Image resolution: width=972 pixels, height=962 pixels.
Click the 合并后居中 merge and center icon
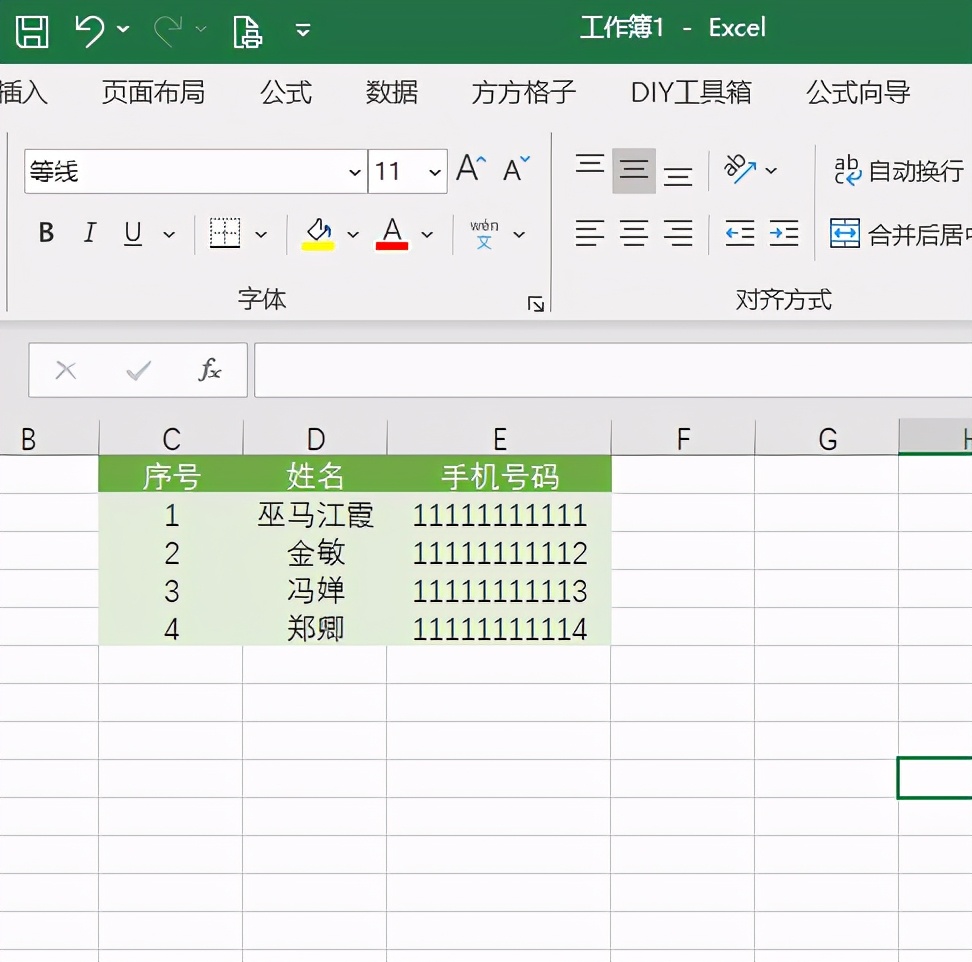845,233
